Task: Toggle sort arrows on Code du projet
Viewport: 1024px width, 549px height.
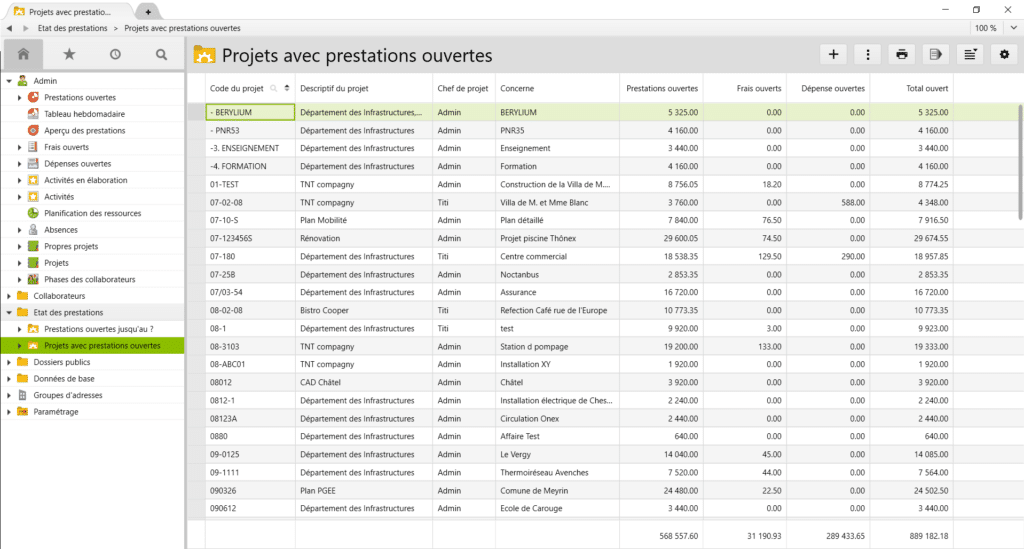Action: [287, 88]
